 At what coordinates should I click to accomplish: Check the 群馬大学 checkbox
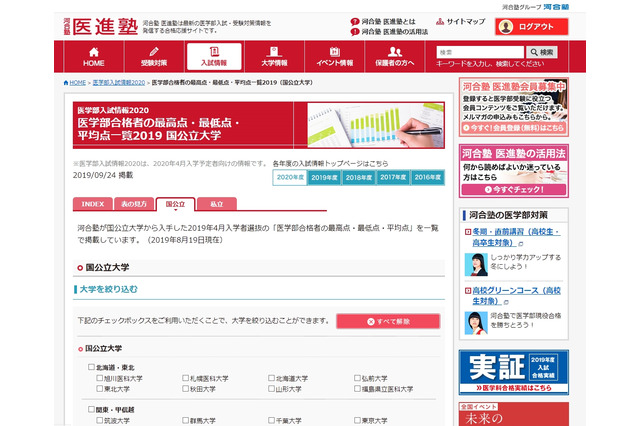[185, 420]
